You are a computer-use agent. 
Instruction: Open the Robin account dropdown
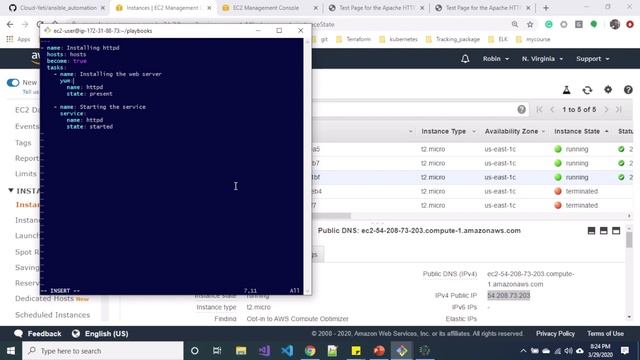pos(496,59)
